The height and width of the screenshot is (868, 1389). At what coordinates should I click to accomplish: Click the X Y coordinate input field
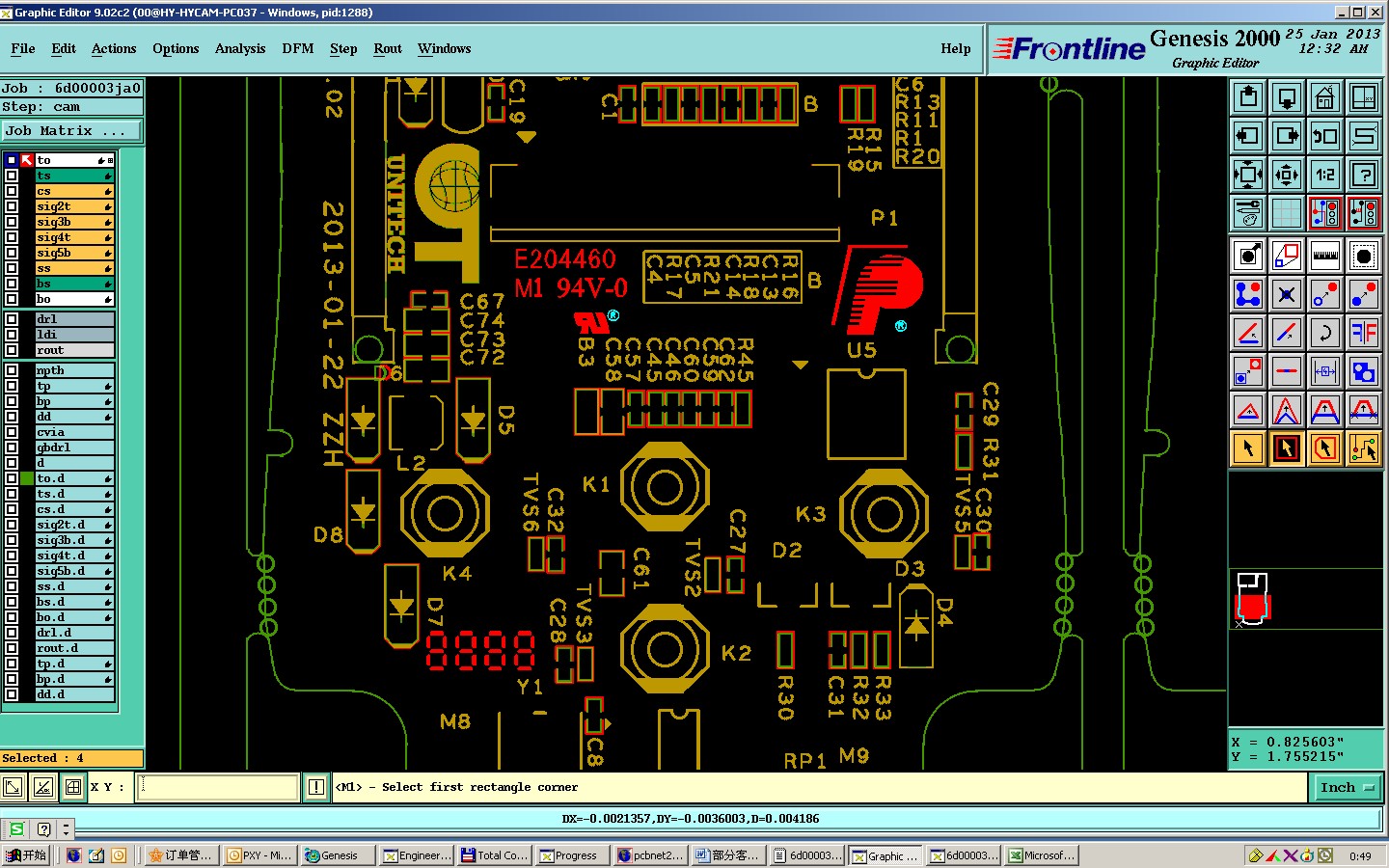pos(219,787)
